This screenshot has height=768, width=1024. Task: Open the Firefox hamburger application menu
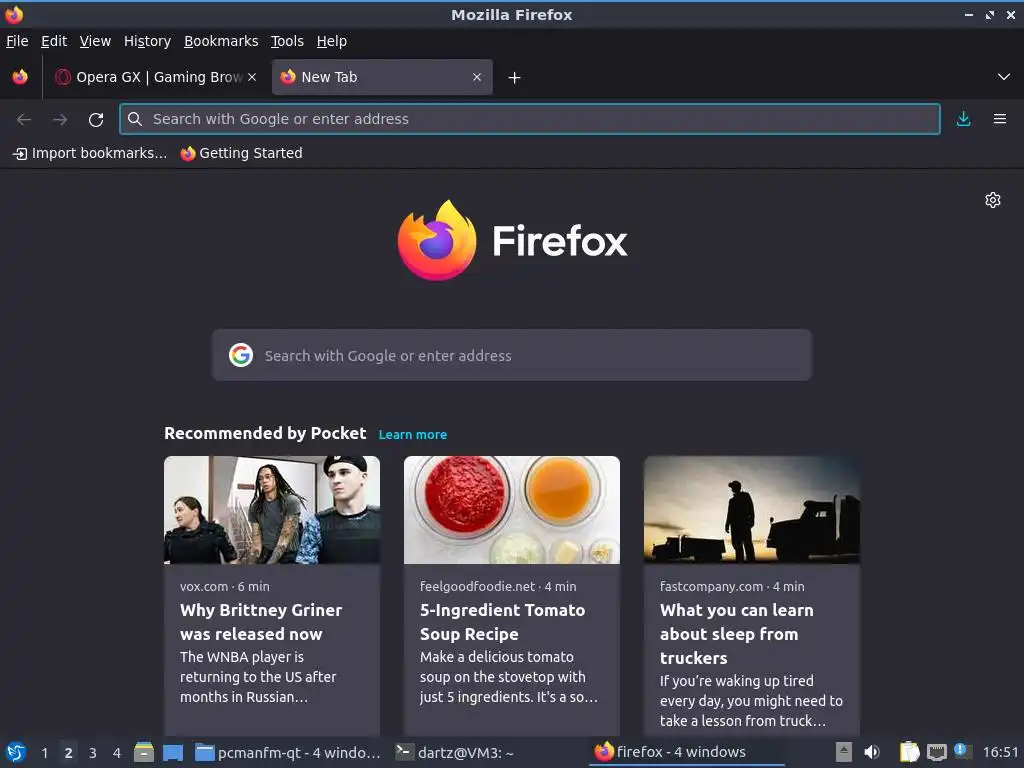coord(1000,119)
